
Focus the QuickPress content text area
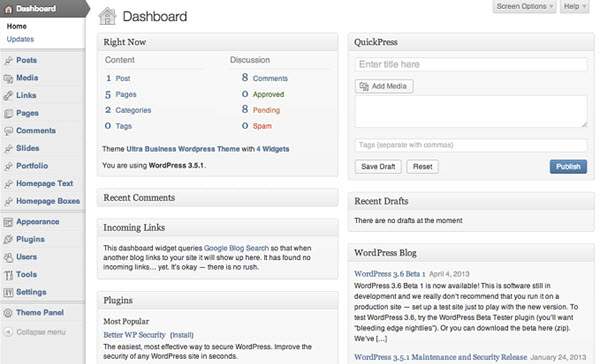[x=471, y=111]
